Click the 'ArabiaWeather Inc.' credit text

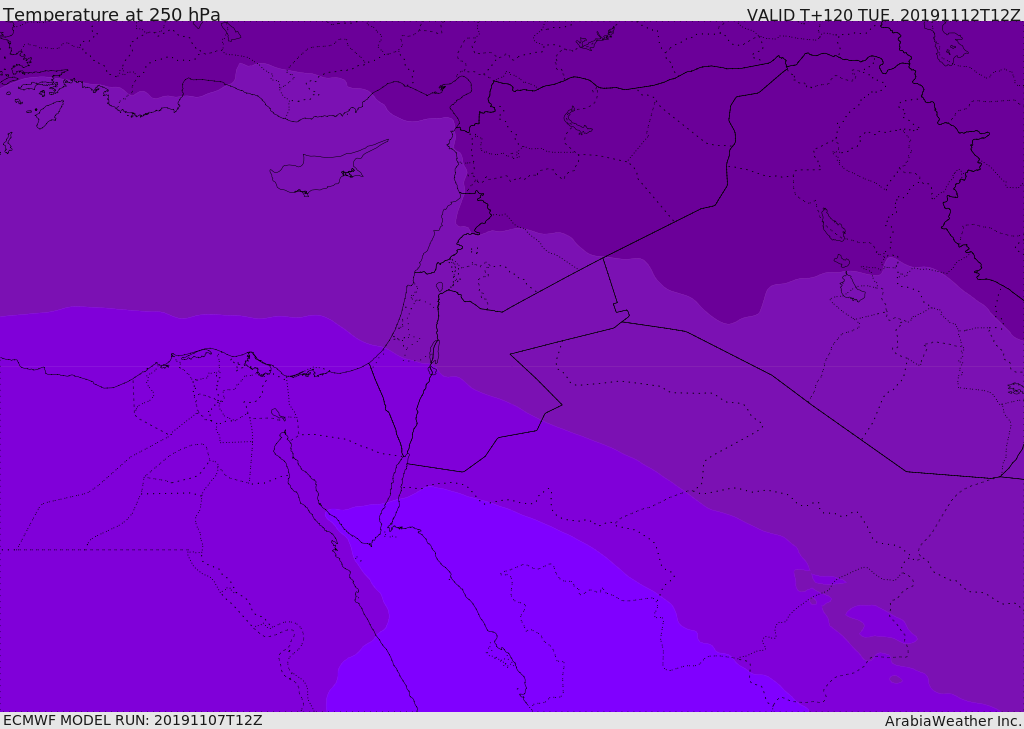pos(953,721)
